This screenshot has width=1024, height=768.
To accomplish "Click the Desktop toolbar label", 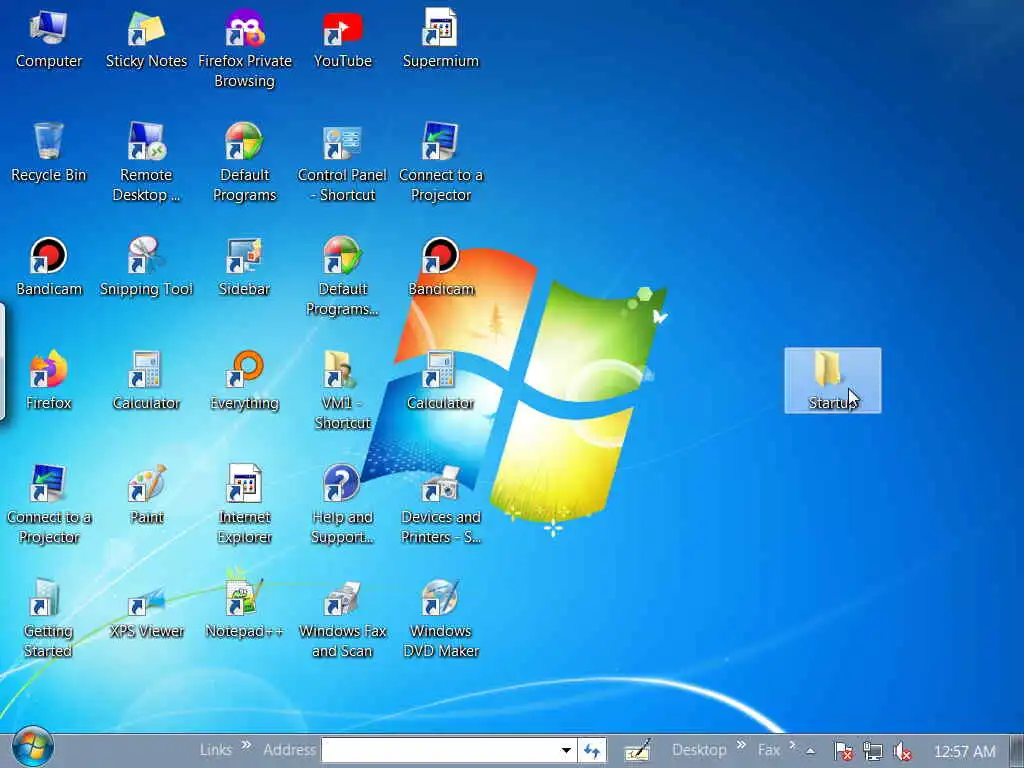I will 699,750.
